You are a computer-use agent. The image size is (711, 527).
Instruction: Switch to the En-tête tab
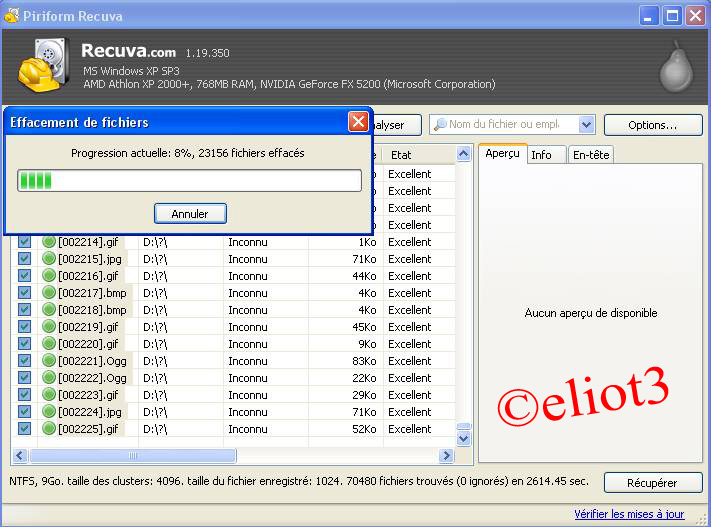[591, 155]
